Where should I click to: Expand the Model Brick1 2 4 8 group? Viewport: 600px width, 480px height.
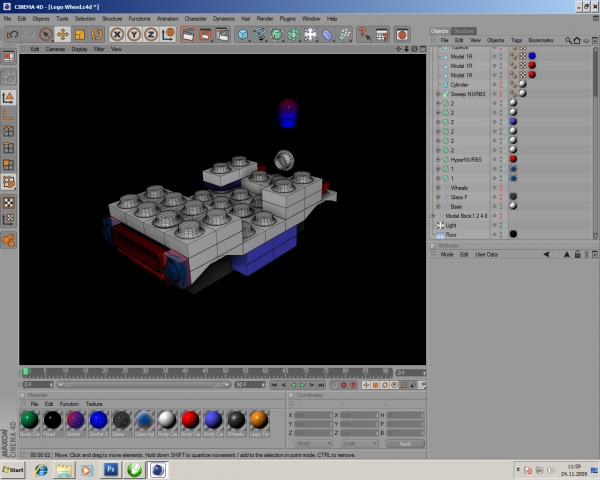(x=433, y=216)
